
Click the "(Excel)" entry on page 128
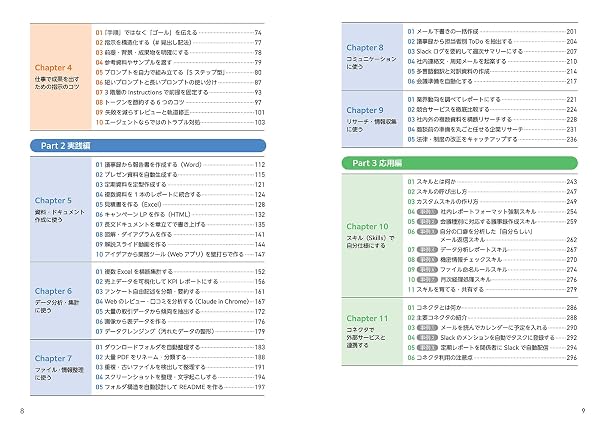180,205
